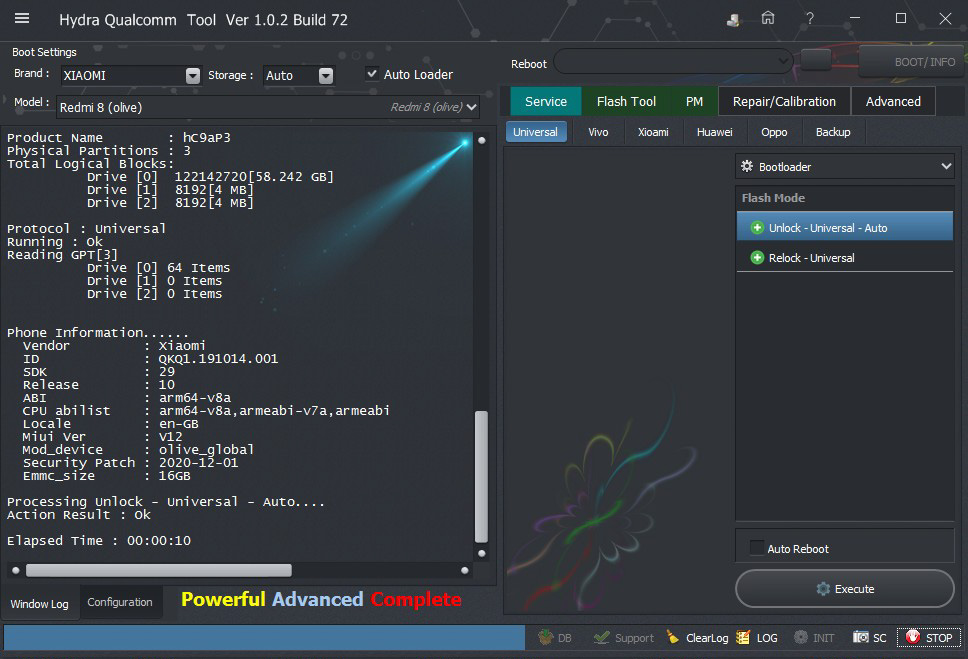Click green plus icon beside Unlock - Universal - Auto
Screen dimensions: 968x659
click(x=757, y=228)
